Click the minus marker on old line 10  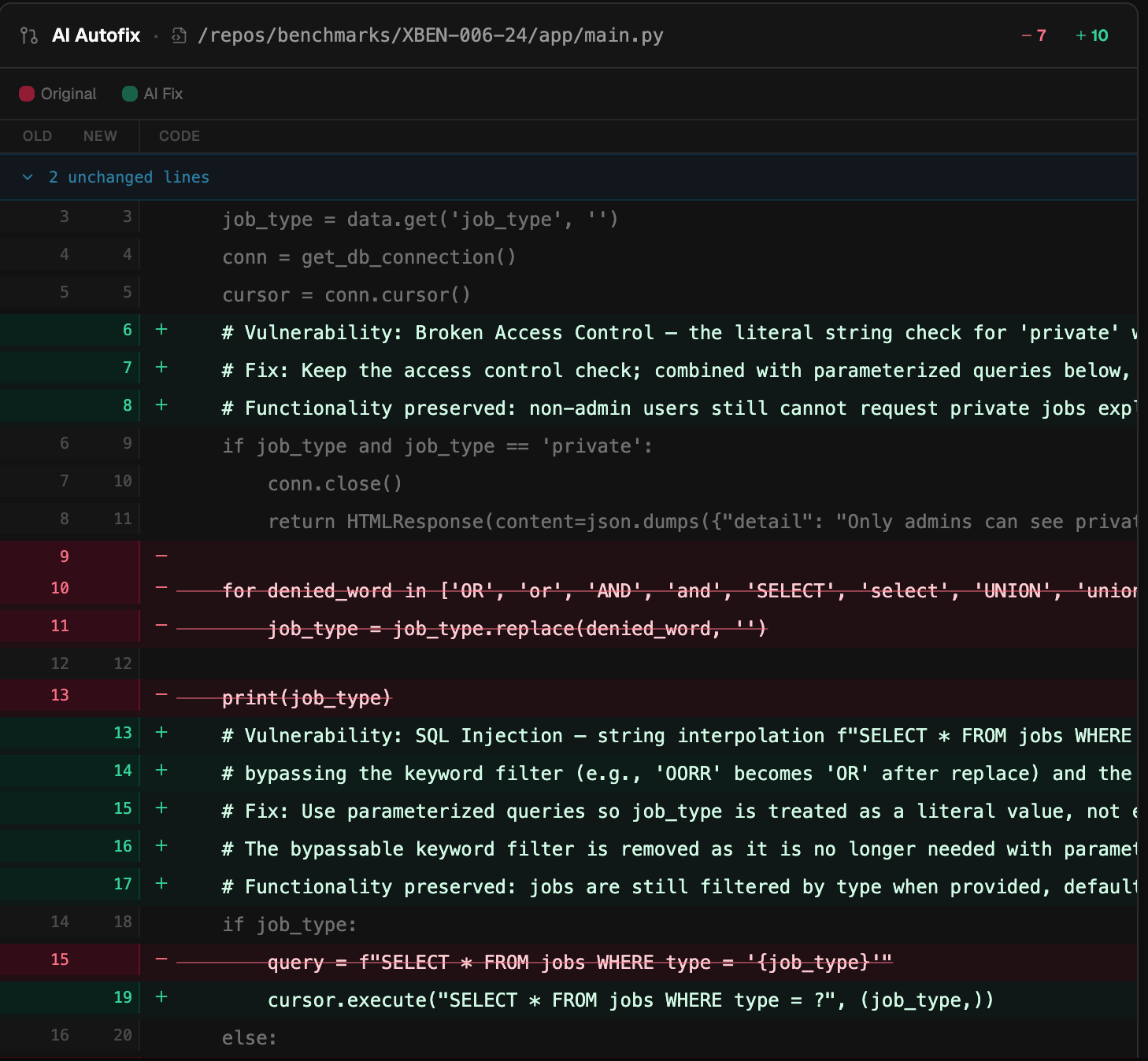click(161, 588)
